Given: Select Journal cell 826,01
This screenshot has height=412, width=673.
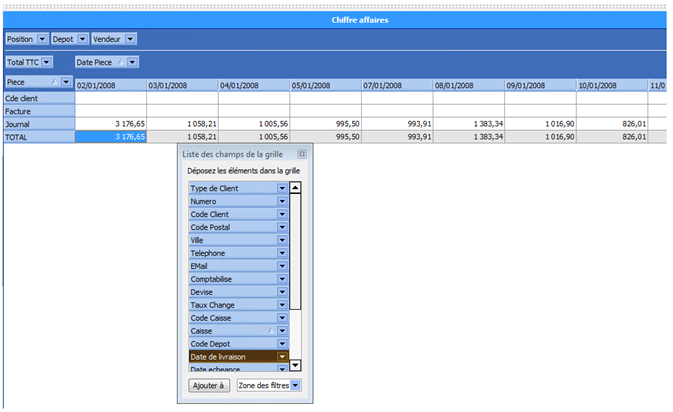Looking at the screenshot, I should (612, 124).
